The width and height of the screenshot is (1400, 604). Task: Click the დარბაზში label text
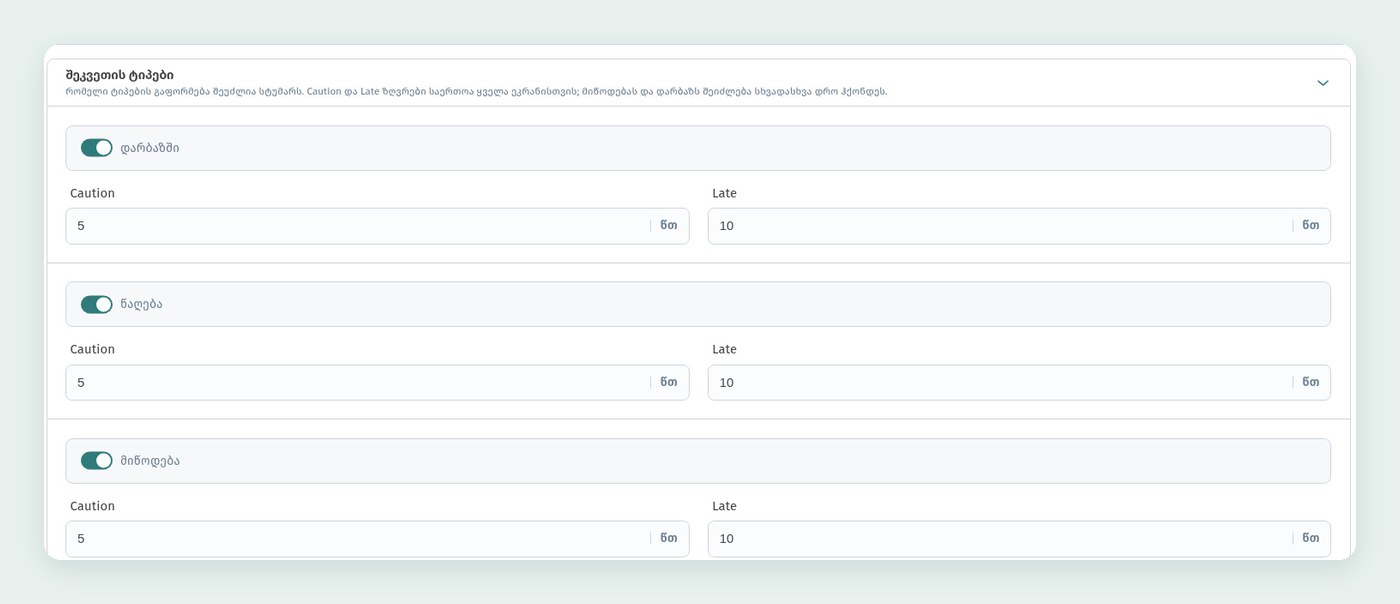(x=150, y=148)
